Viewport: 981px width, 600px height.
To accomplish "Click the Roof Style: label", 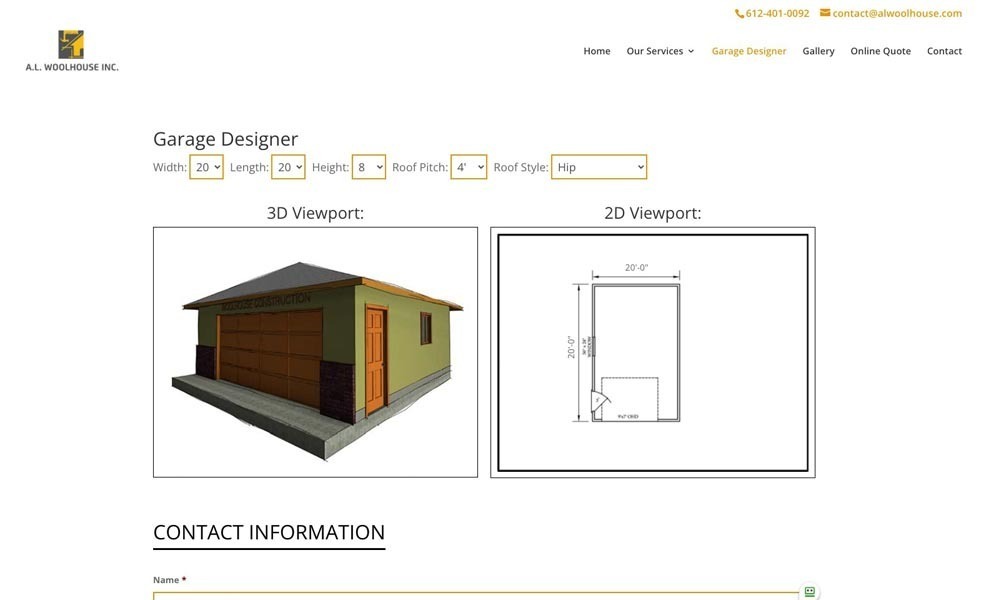I will (x=521, y=167).
